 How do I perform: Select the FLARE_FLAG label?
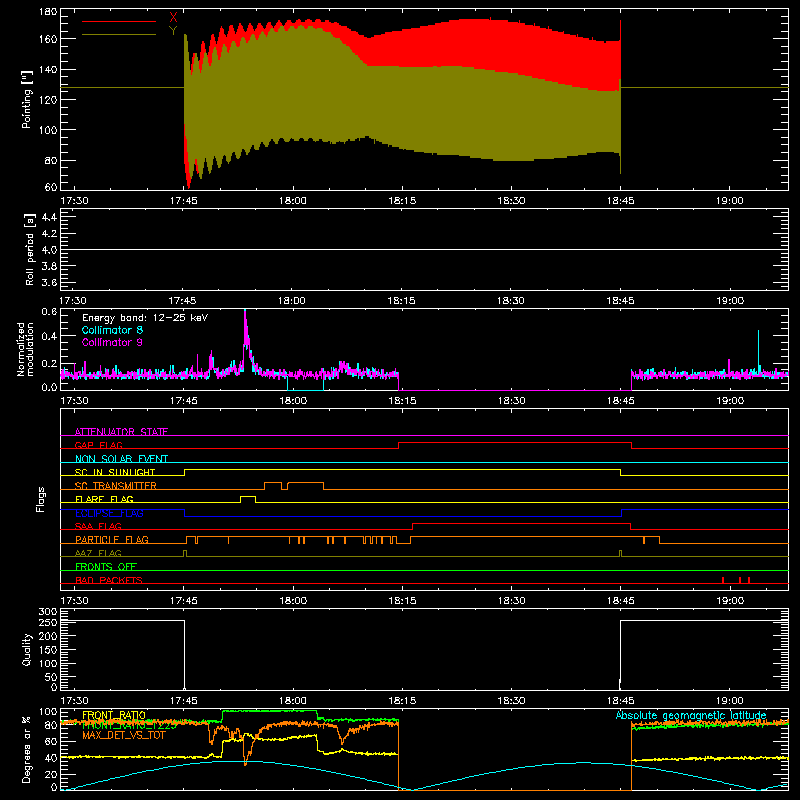104,499
